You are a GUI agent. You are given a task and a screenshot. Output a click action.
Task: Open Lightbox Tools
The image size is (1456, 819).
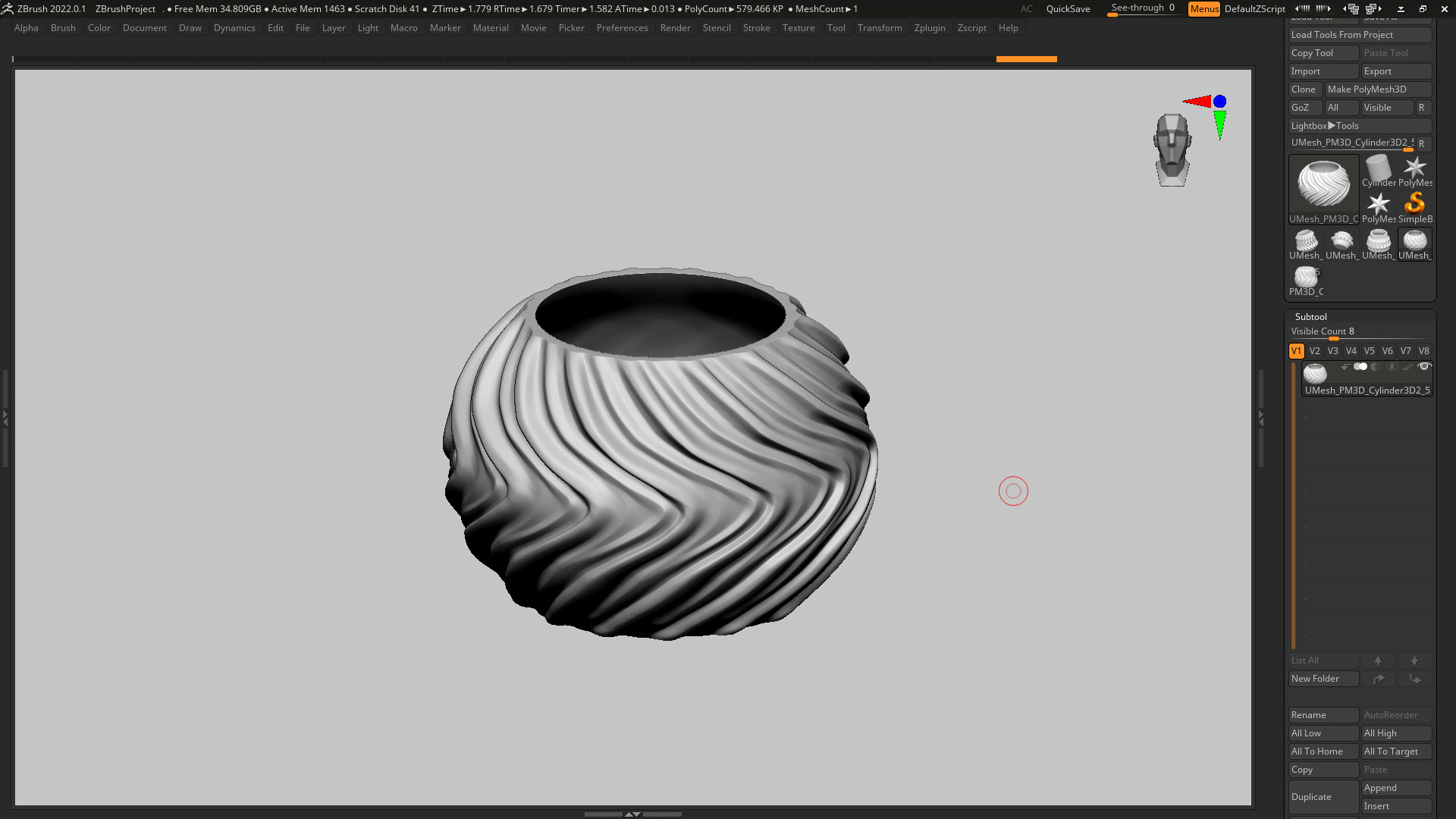(x=1360, y=126)
